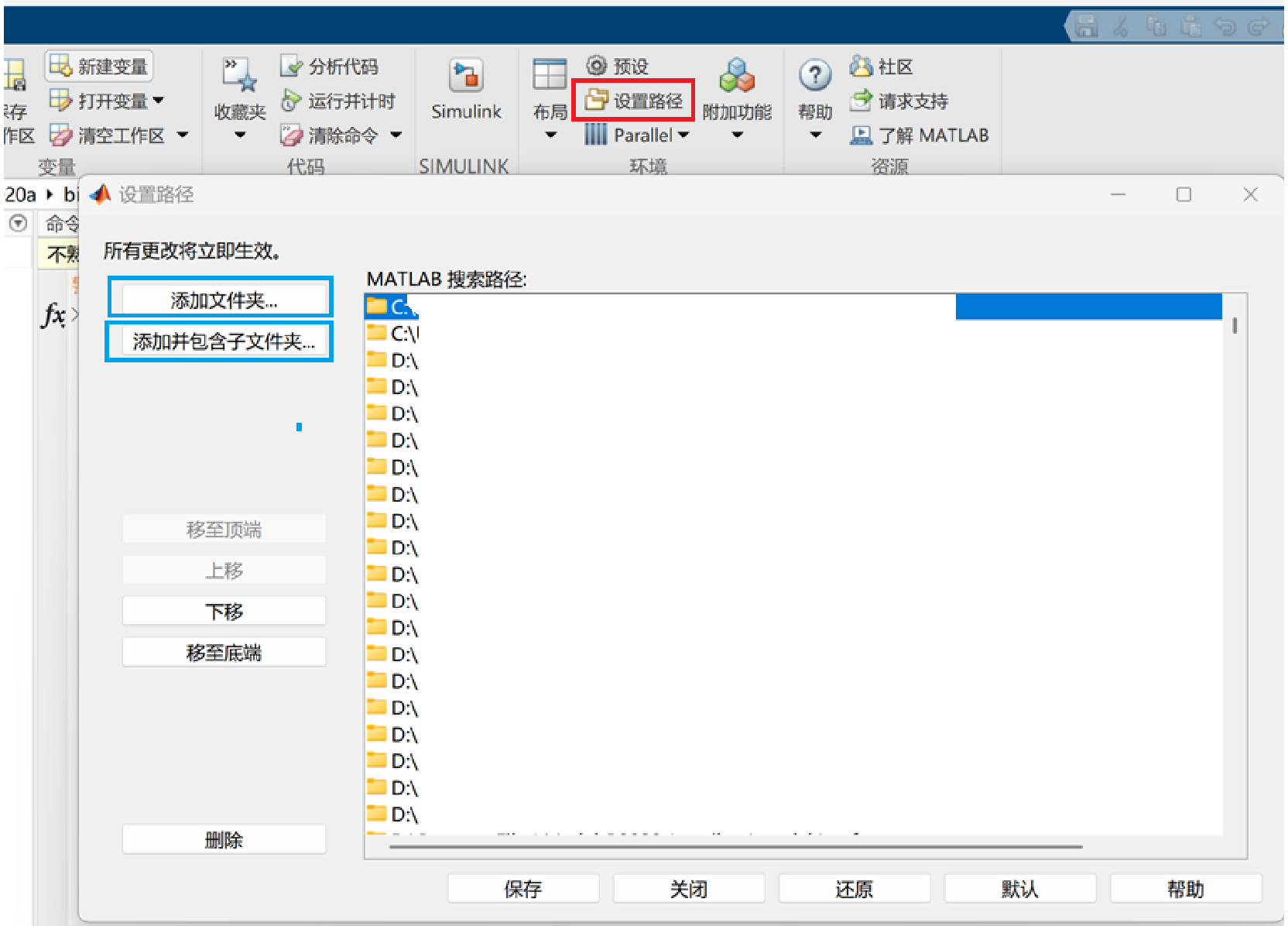Click Learn MATLAB (了解 MATLAB)
This screenshot has height=926, width=1288.
pyautogui.click(x=919, y=135)
